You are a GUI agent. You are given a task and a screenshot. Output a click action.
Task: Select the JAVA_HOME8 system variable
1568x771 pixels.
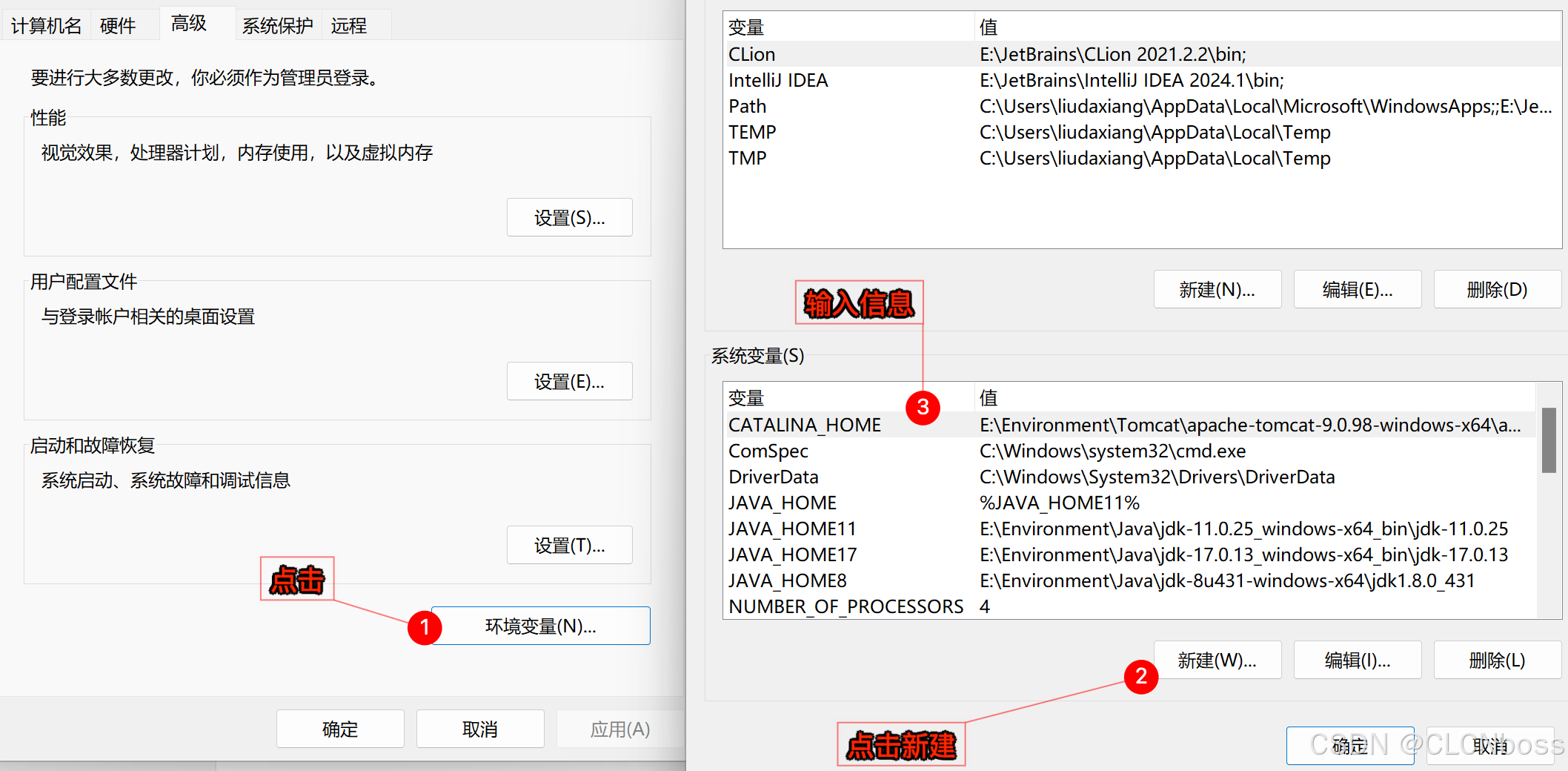(x=1129, y=580)
